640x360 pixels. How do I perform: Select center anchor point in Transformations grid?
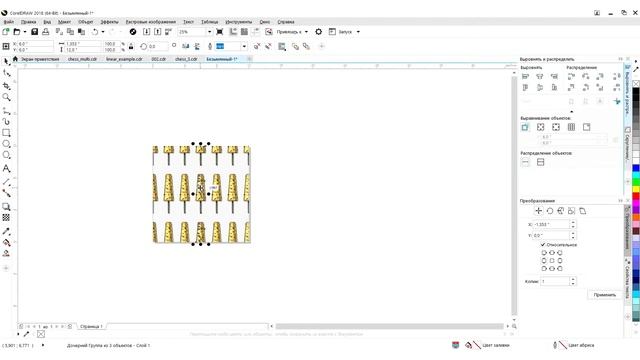(552, 260)
